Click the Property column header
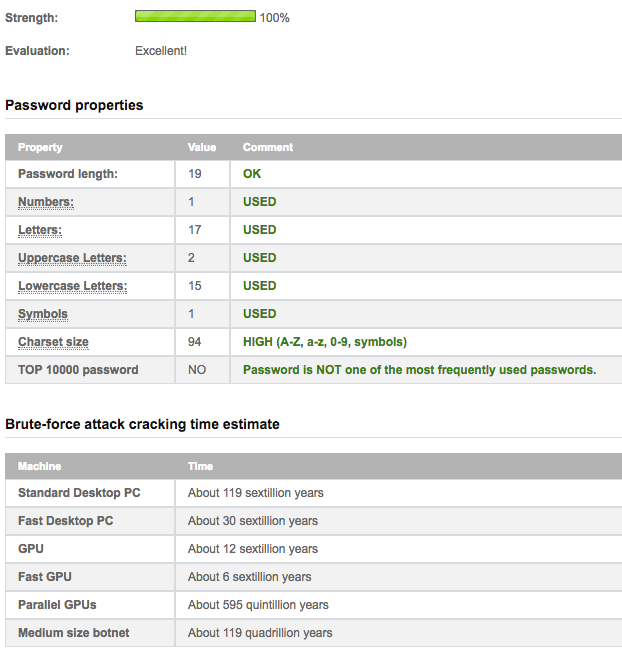 click(40, 147)
